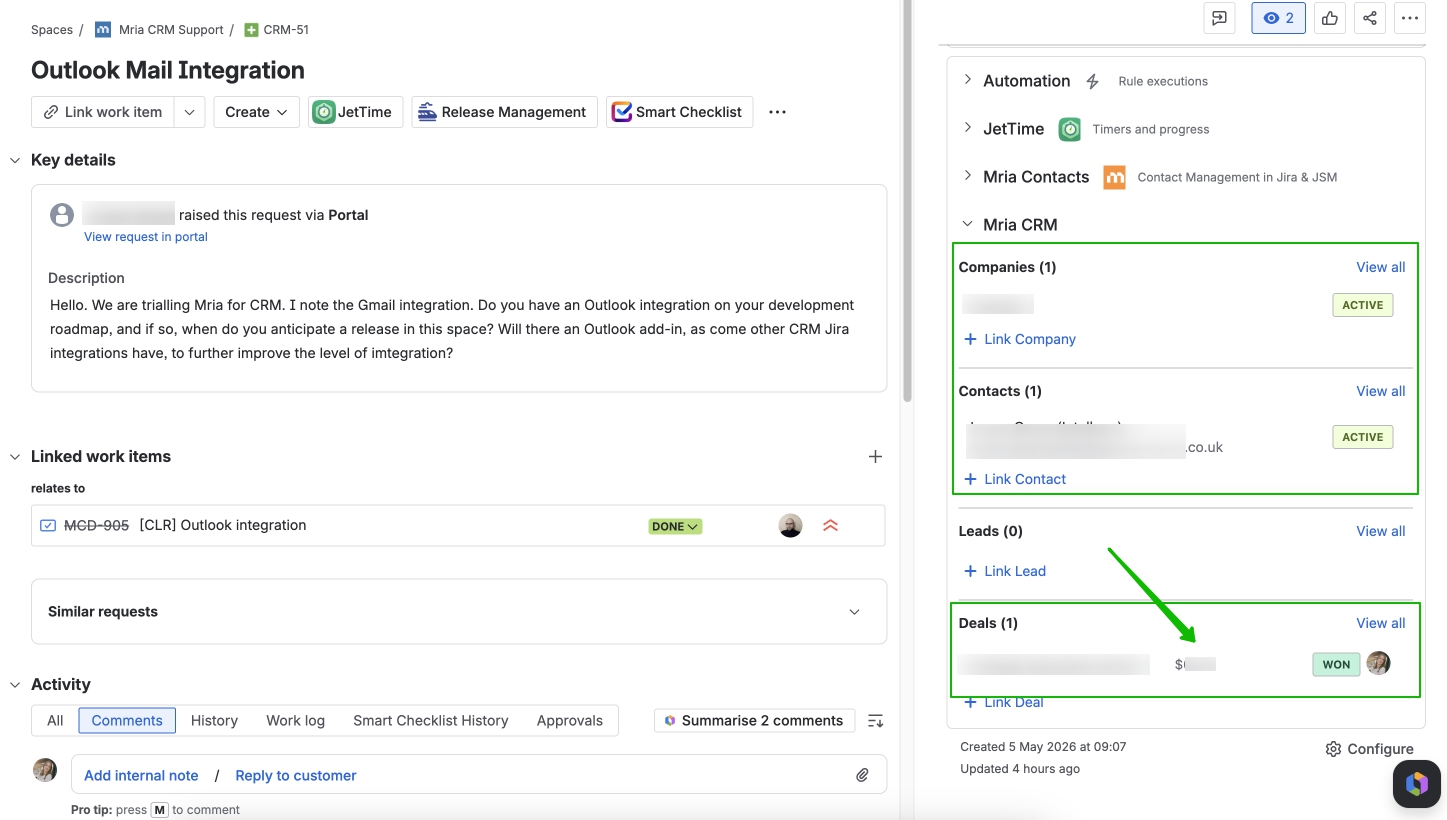Viewport: 1447px width, 820px height.
Task: Click the Release Management ship icon
Action: (x=427, y=112)
